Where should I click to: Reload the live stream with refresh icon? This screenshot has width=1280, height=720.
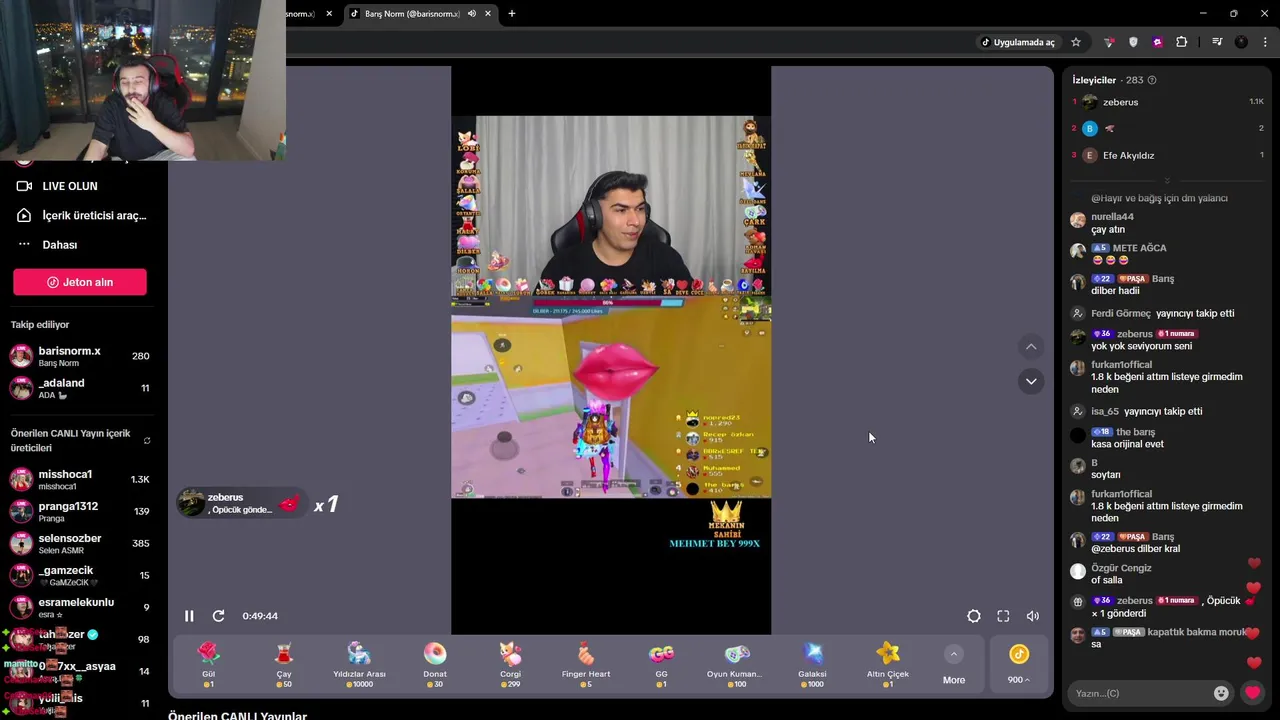pos(219,616)
